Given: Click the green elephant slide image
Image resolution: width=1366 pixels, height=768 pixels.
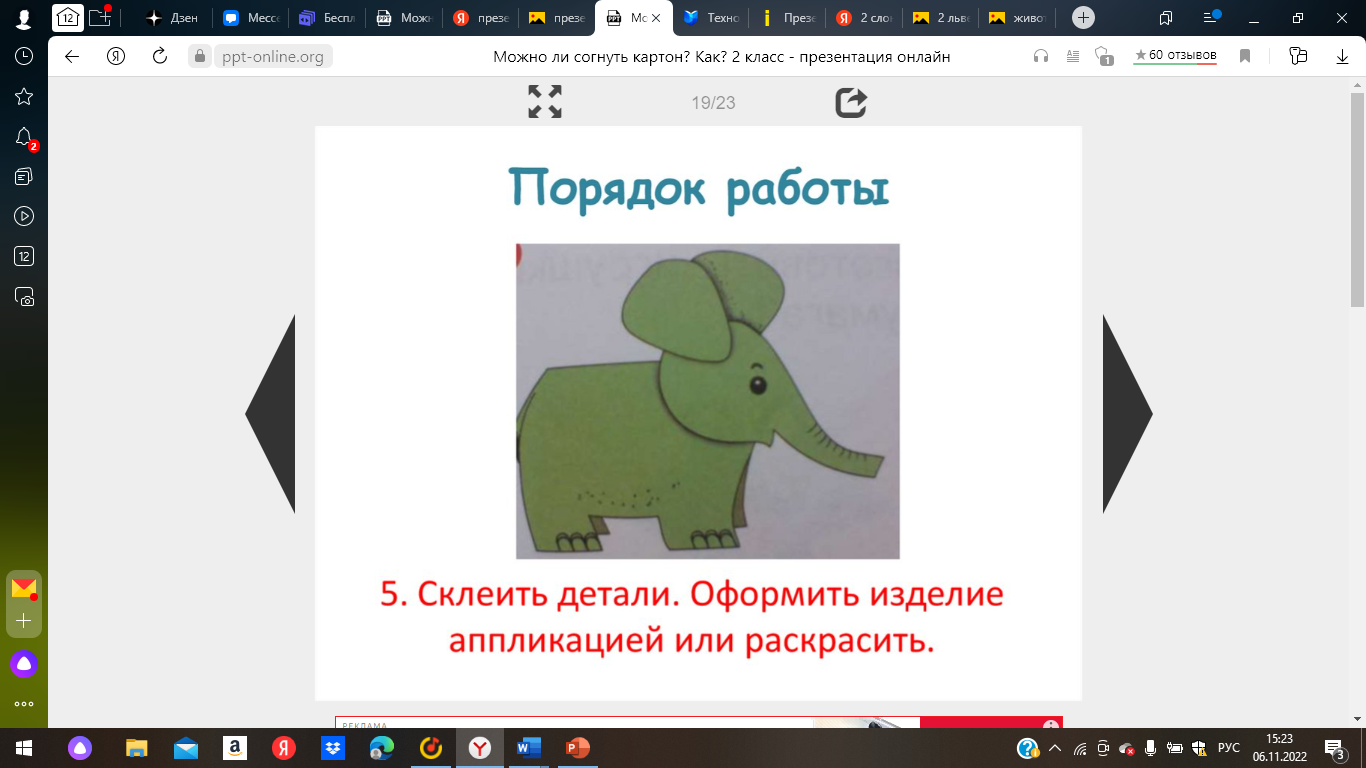Looking at the screenshot, I should (708, 401).
